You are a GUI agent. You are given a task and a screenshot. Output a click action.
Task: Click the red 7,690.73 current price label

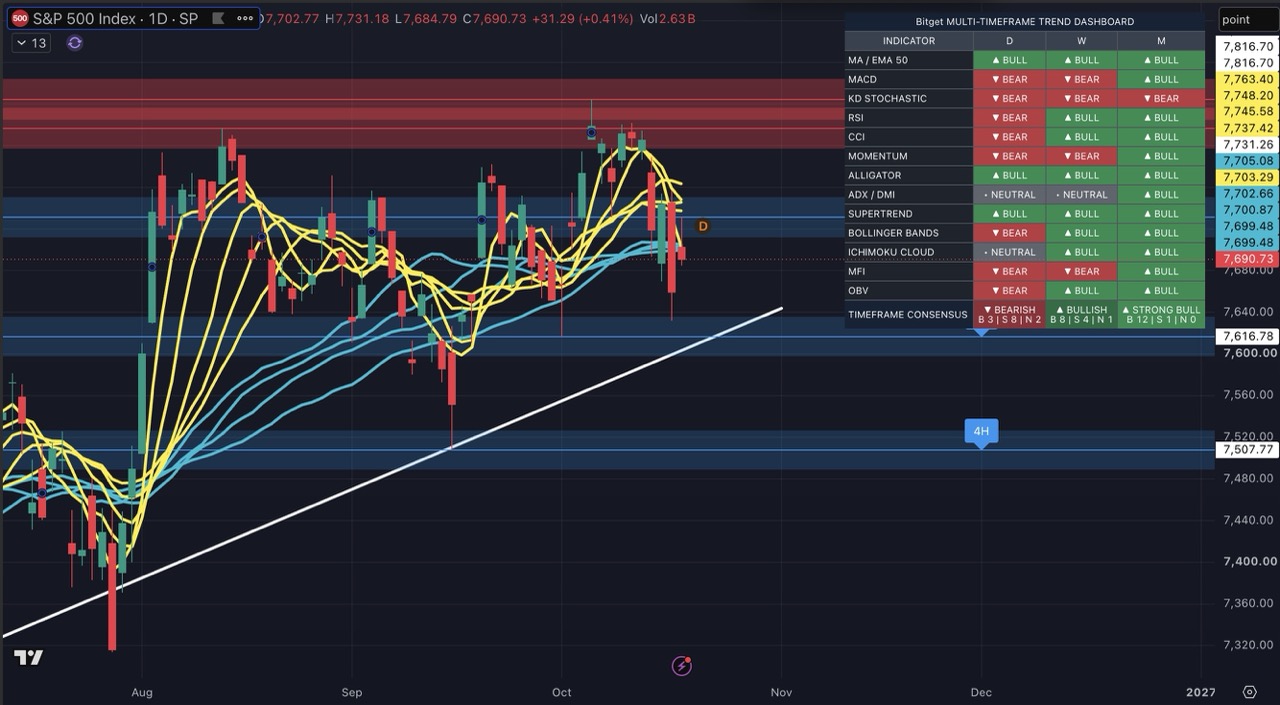click(1247, 259)
